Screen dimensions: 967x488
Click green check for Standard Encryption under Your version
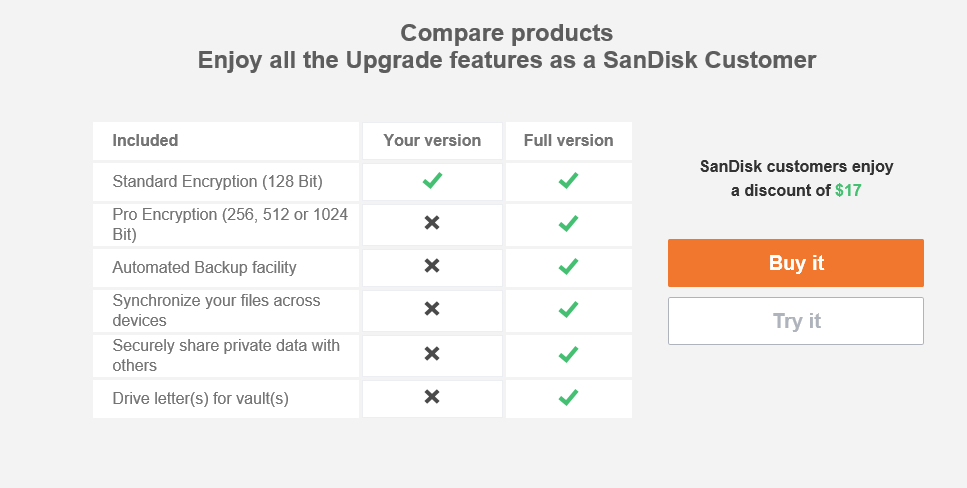coord(432,181)
